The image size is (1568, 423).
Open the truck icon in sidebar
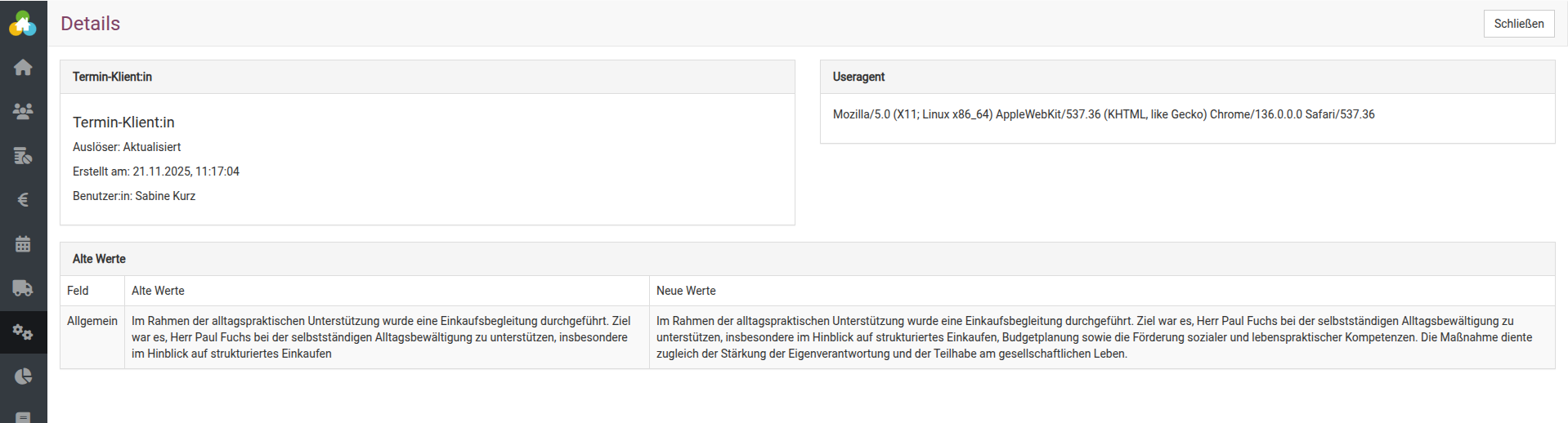(x=23, y=287)
